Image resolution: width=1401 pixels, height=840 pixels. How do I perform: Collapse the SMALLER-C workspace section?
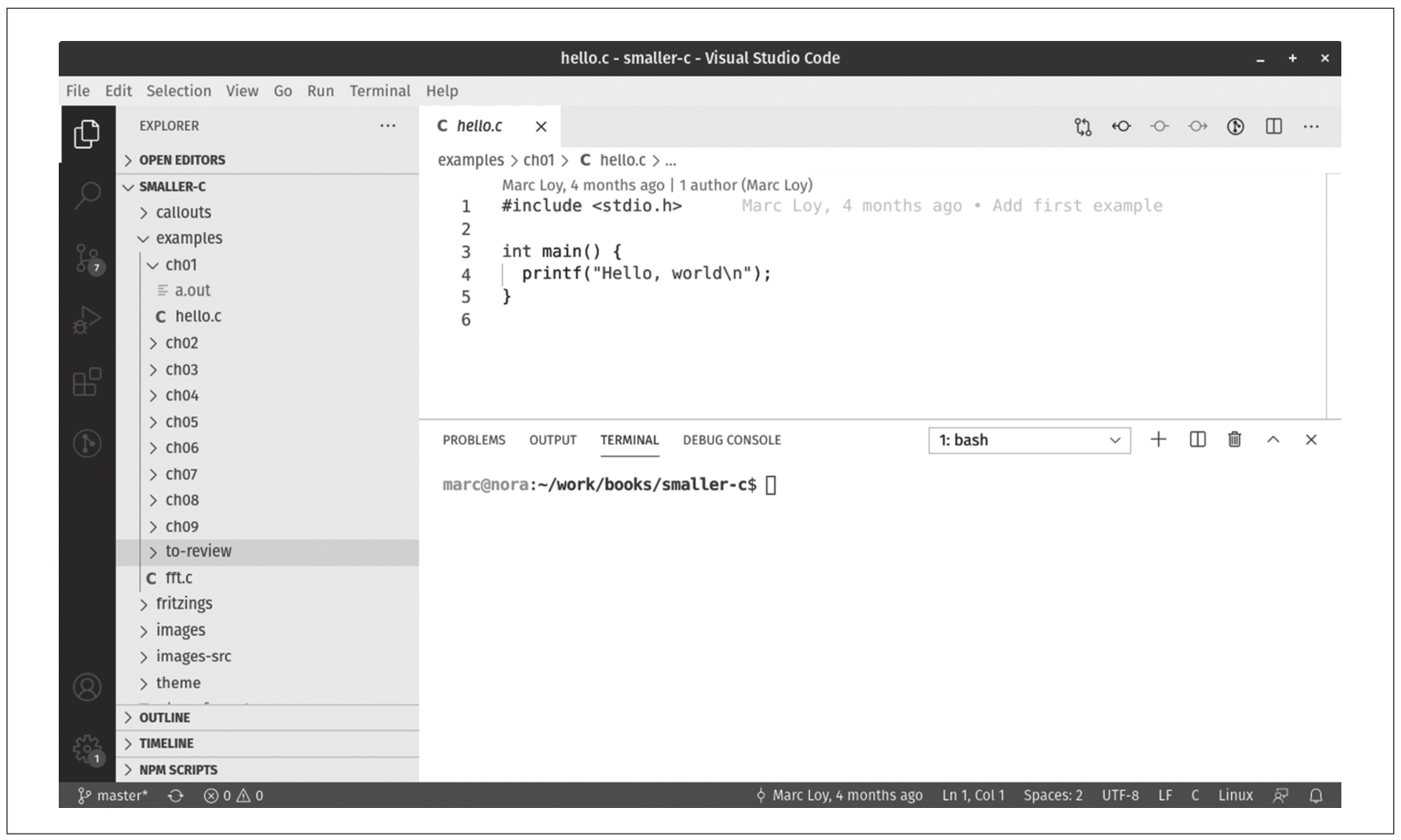tap(267, 187)
